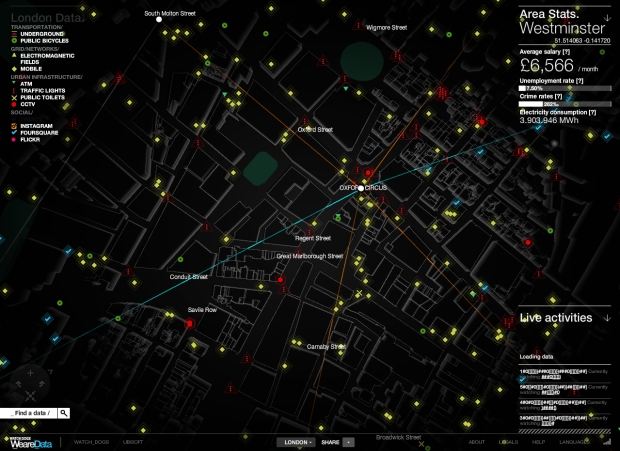Click the coordinates 51.514063 -0.141720
The height and width of the screenshot is (451, 620).
582,41
